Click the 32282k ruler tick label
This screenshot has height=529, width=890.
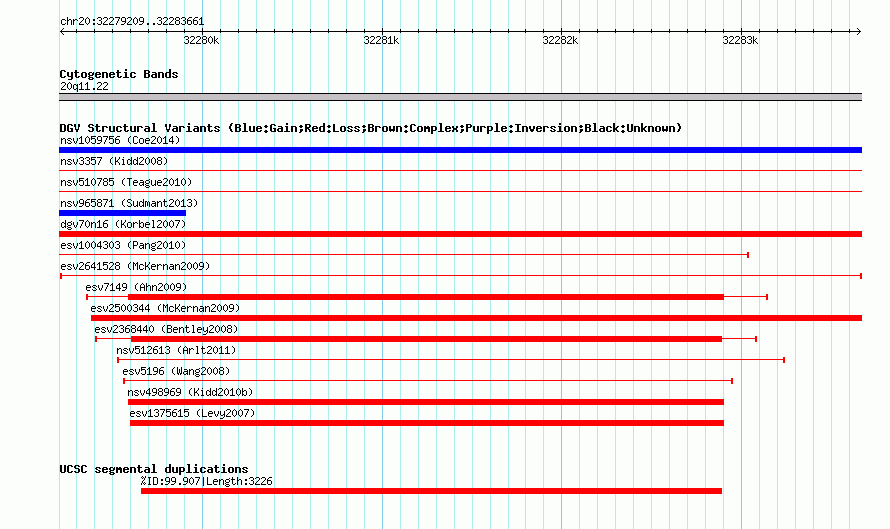tap(560, 40)
